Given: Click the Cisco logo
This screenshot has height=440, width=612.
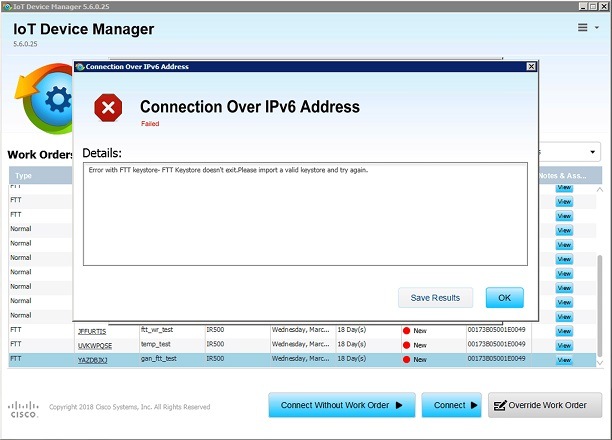Looking at the screenshot, I should 23,409.
